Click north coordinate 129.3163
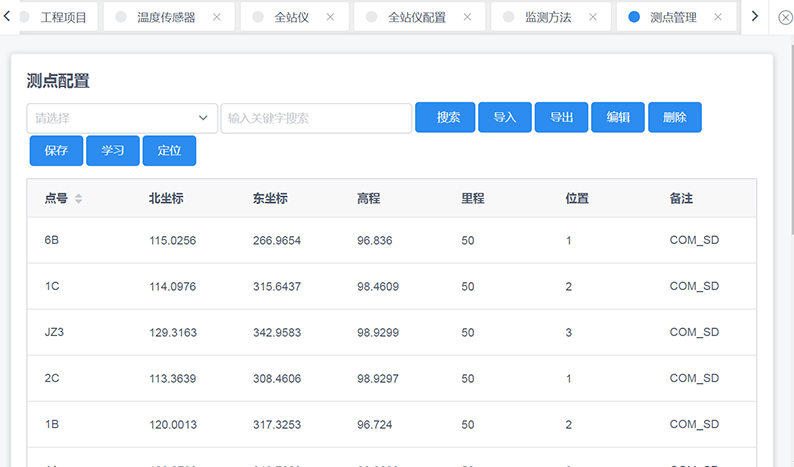This screenshot has width=794, height=467. (173, 333)
